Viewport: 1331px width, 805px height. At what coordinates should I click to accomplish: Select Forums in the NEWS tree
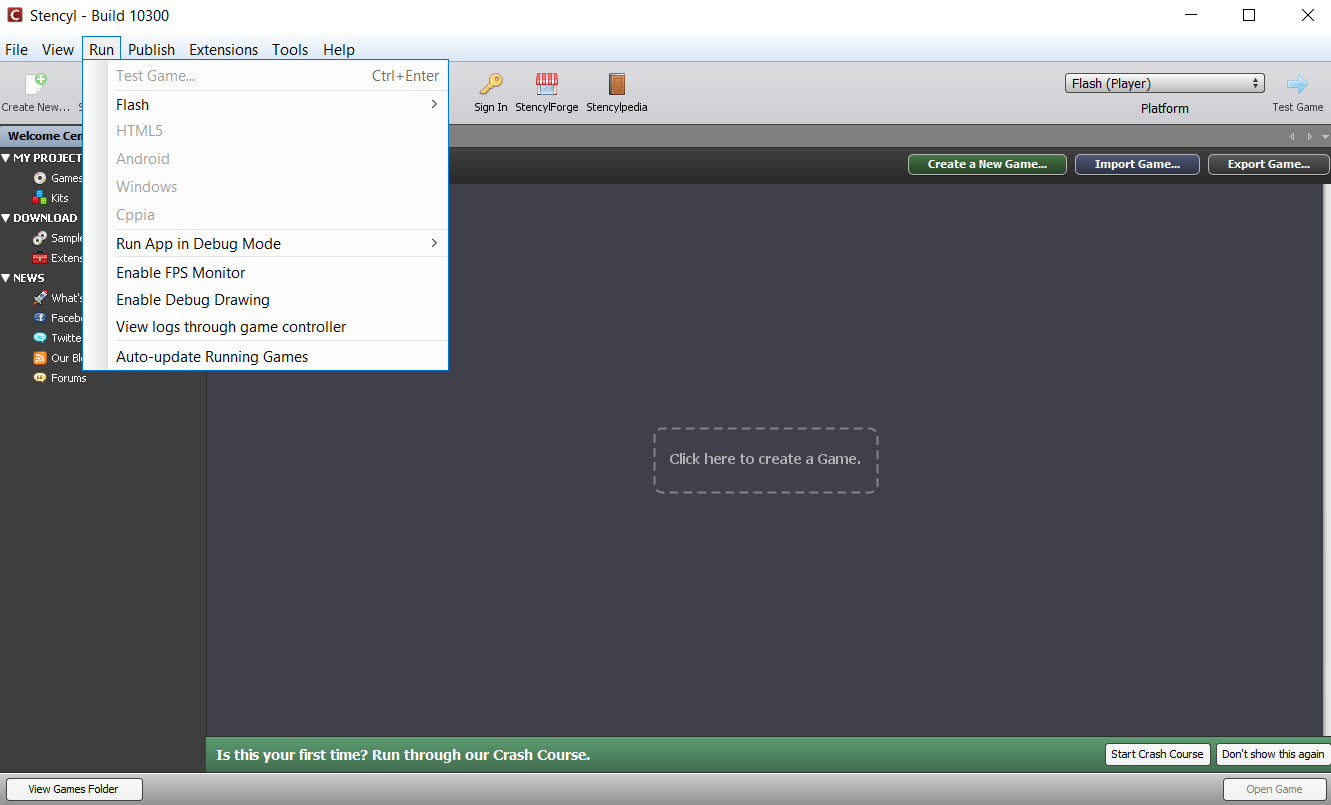(69, 378)
